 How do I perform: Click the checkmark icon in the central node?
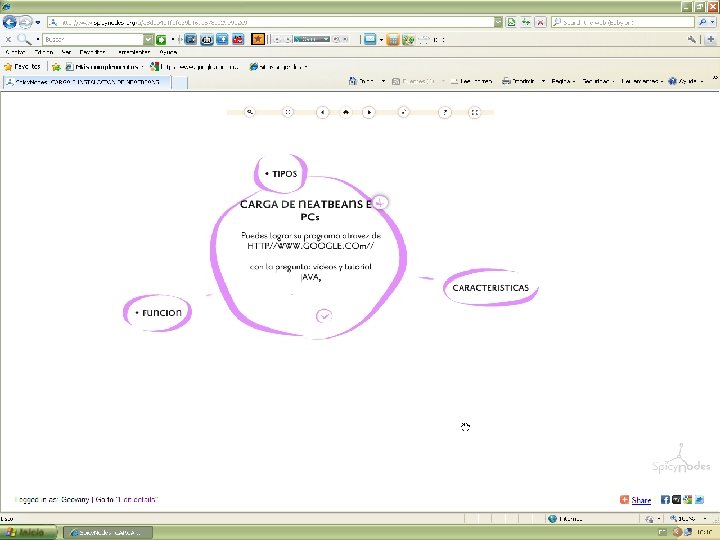point(324,316)
